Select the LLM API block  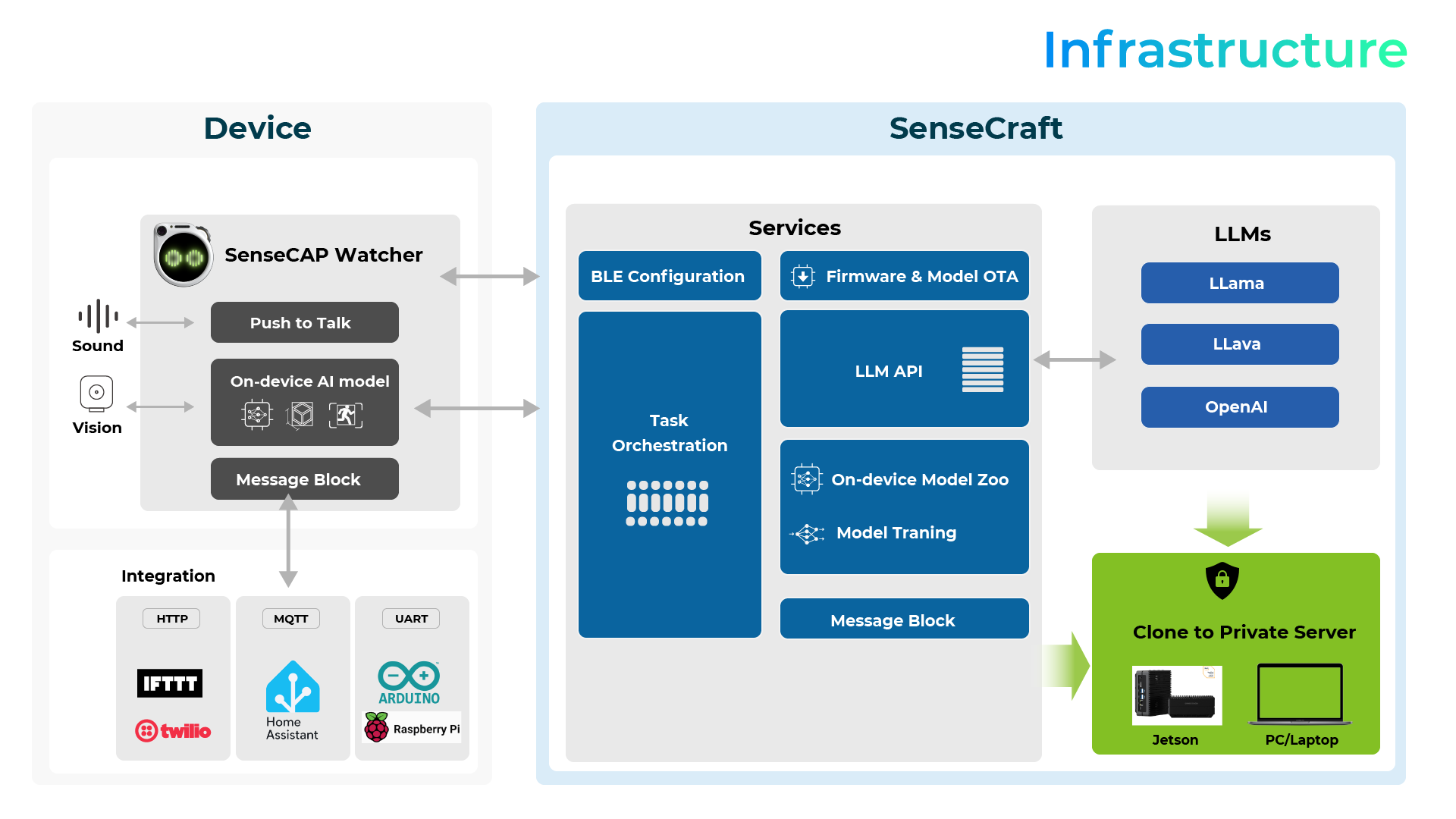point(905,369)
